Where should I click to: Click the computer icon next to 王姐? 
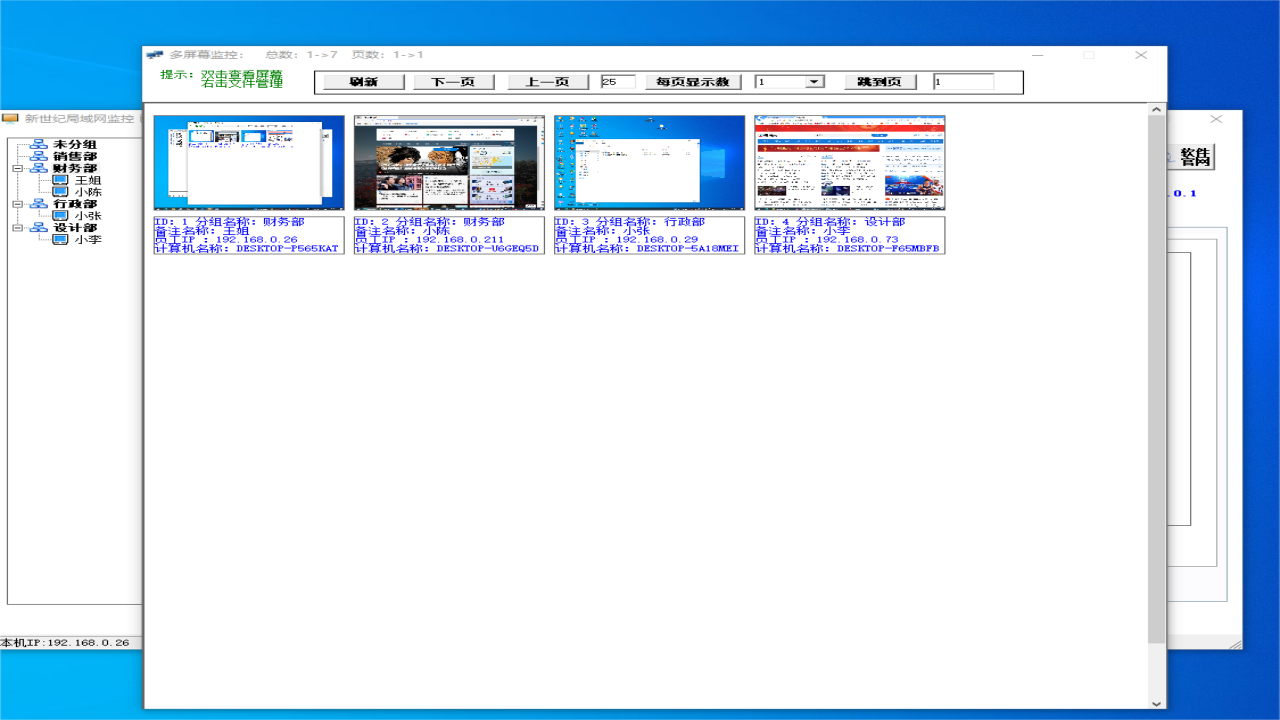tap(60, 180)
